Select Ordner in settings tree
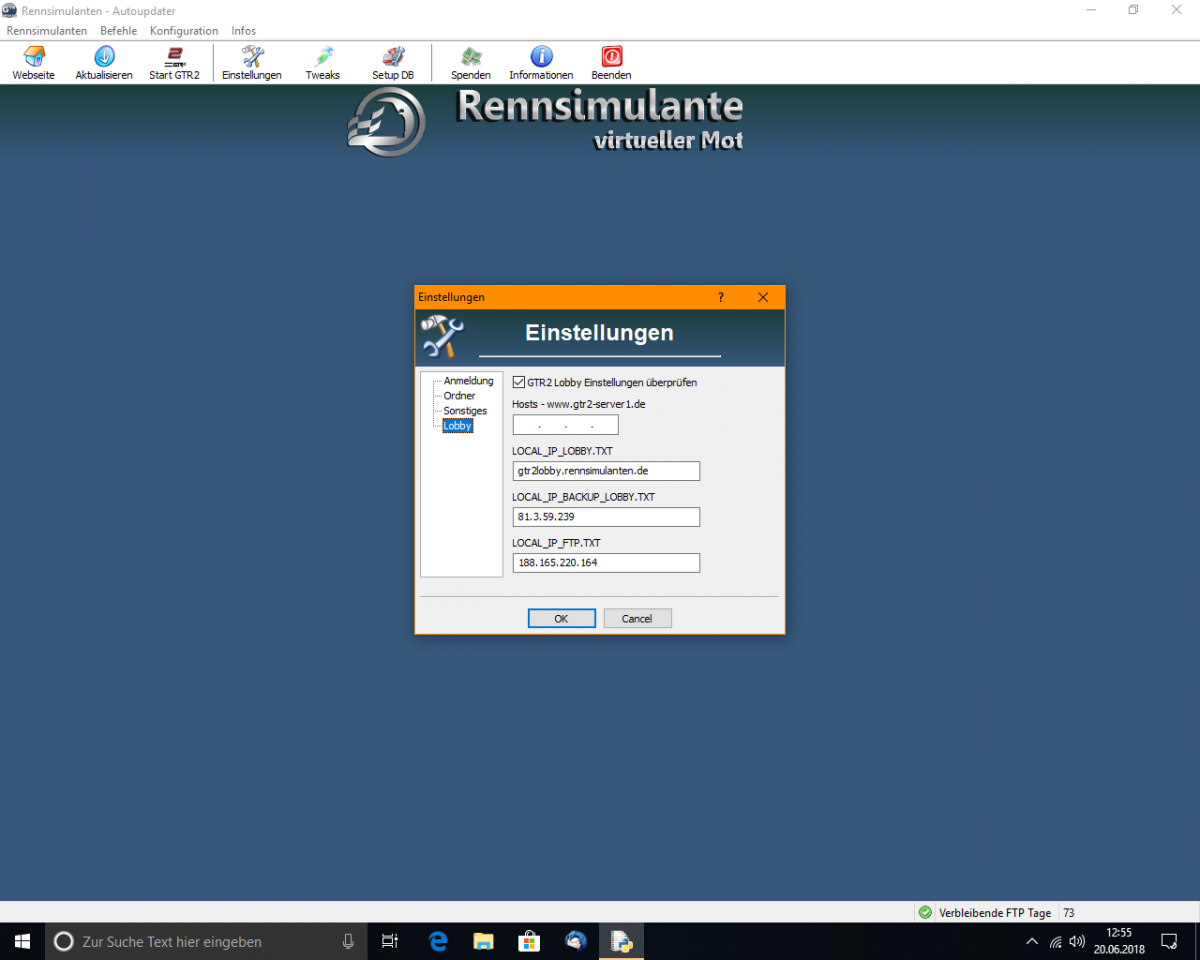1200x960 pixels. (459, 396)
